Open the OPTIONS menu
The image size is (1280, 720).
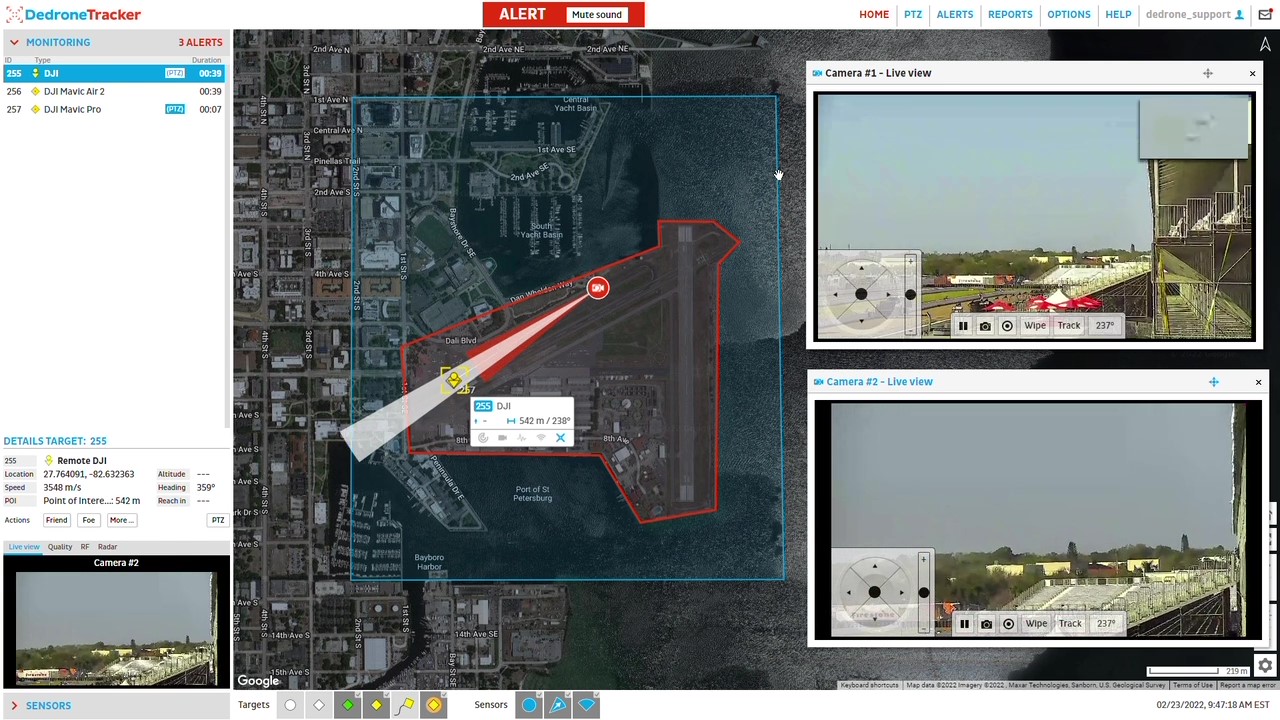1069,15
